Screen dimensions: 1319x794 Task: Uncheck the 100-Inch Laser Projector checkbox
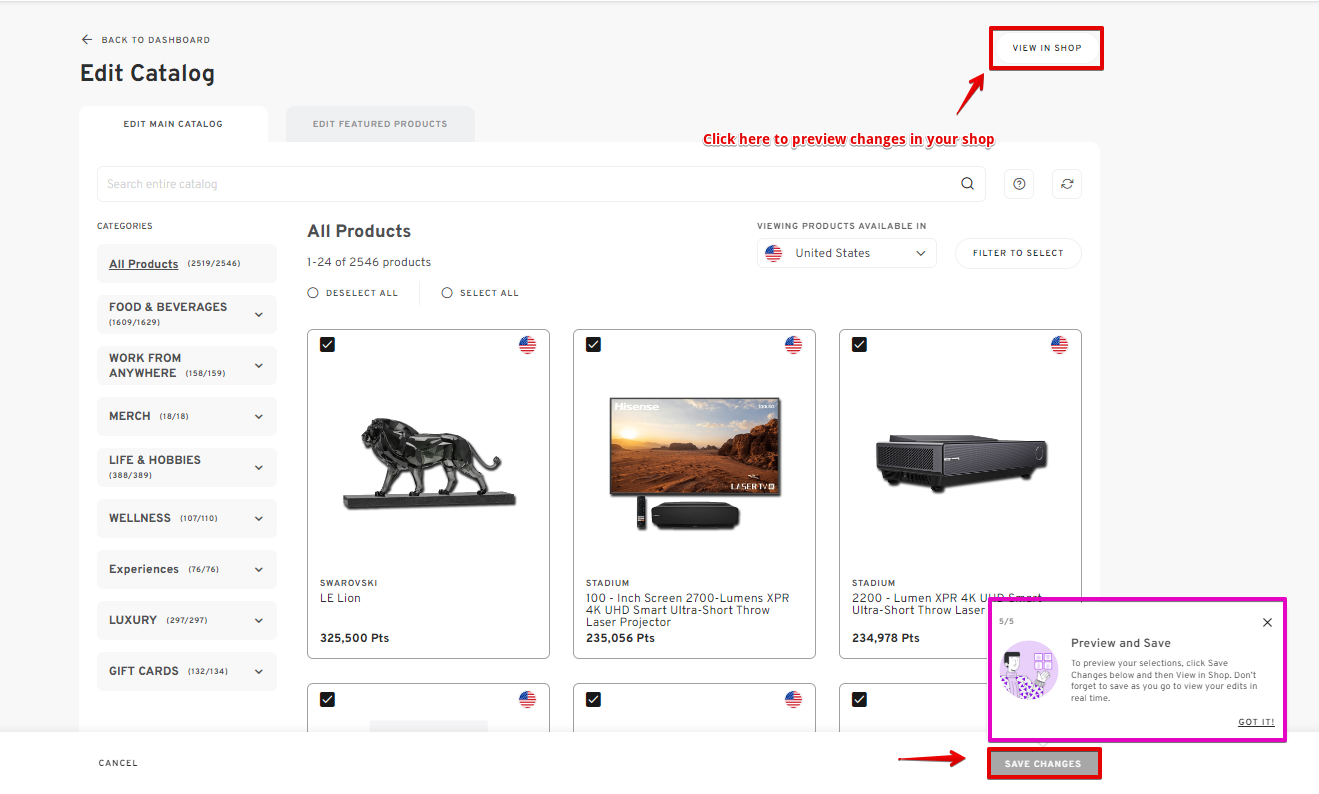pos(593,344)
